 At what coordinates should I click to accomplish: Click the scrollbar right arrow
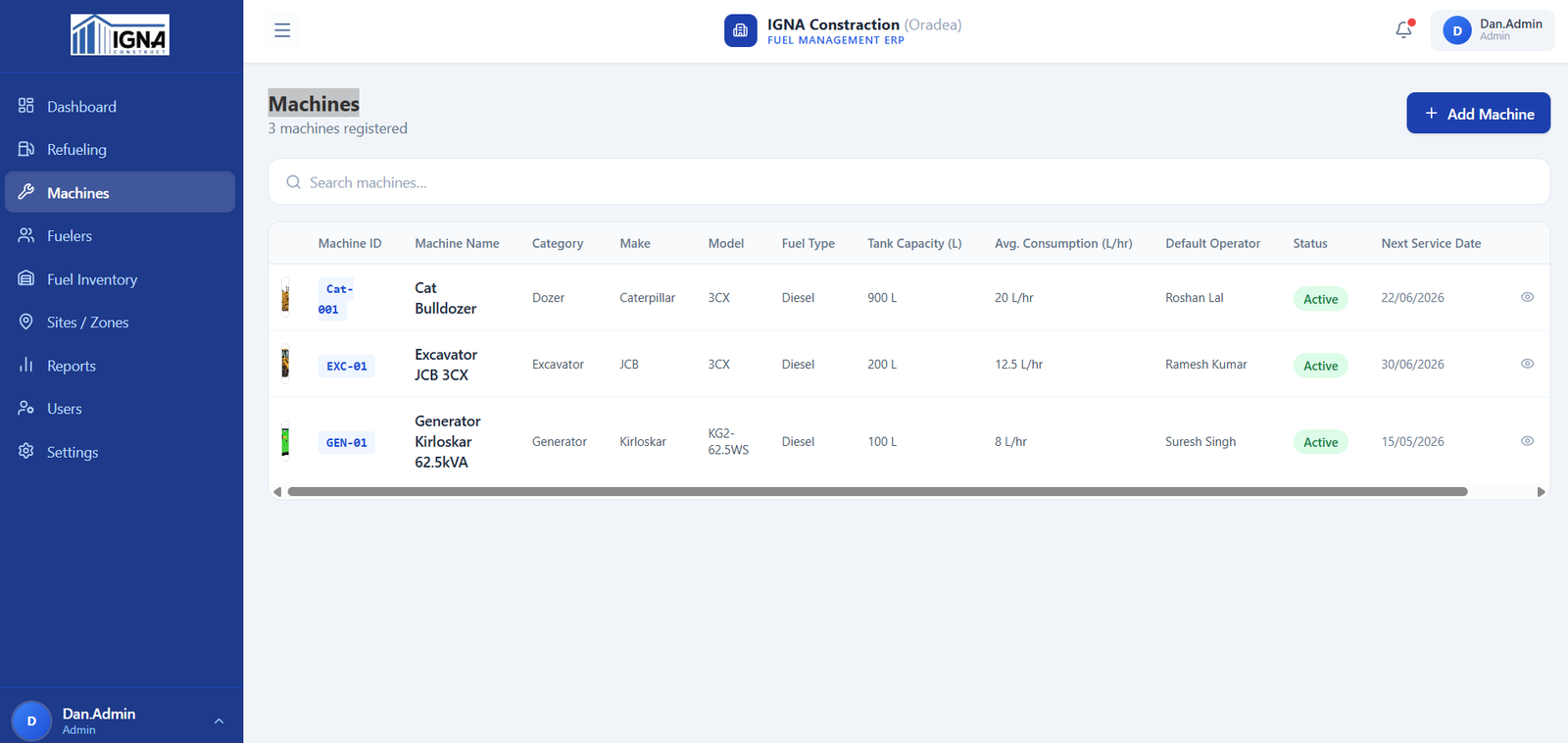(x=1541, y=491)
